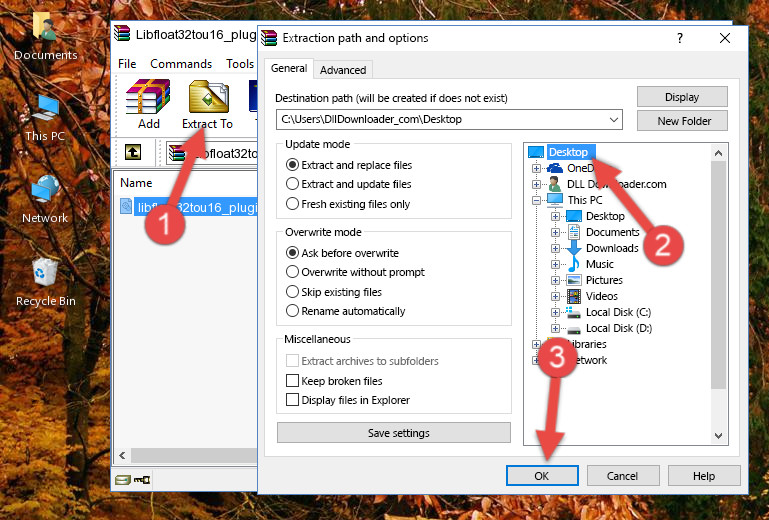Enable Display files in Explorer checkbox
The image size is (769, 520).
[x=292, y=400]
